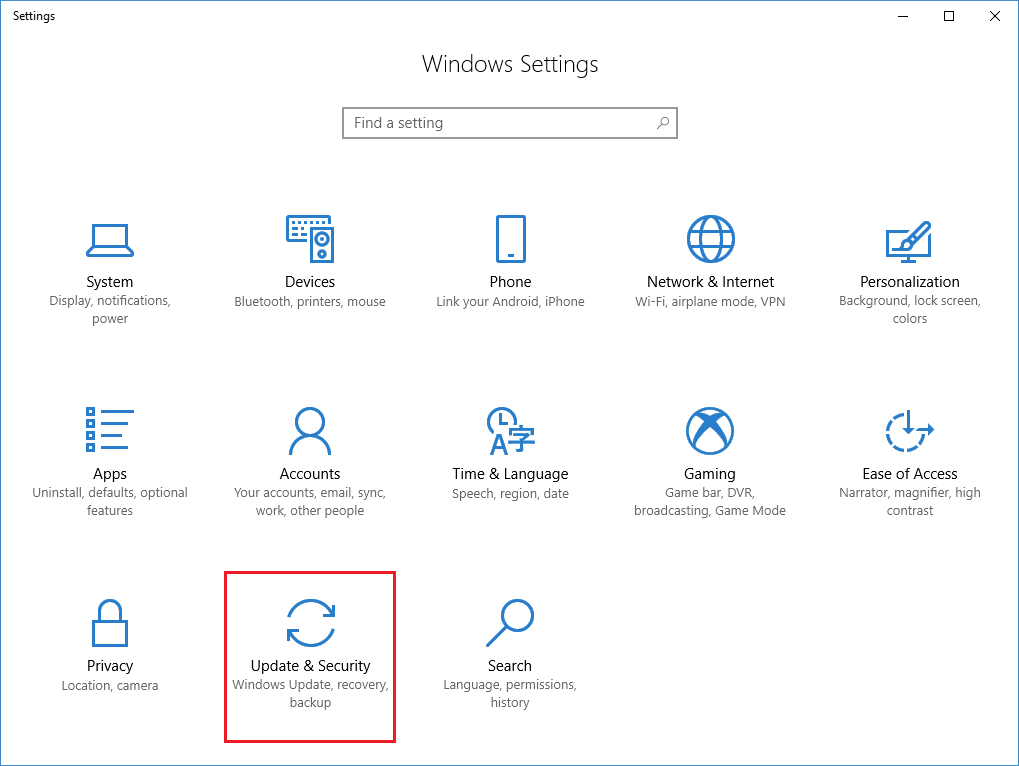
Task: Open the Devices keyboard and speaker icon
Action: pos(310,238)
